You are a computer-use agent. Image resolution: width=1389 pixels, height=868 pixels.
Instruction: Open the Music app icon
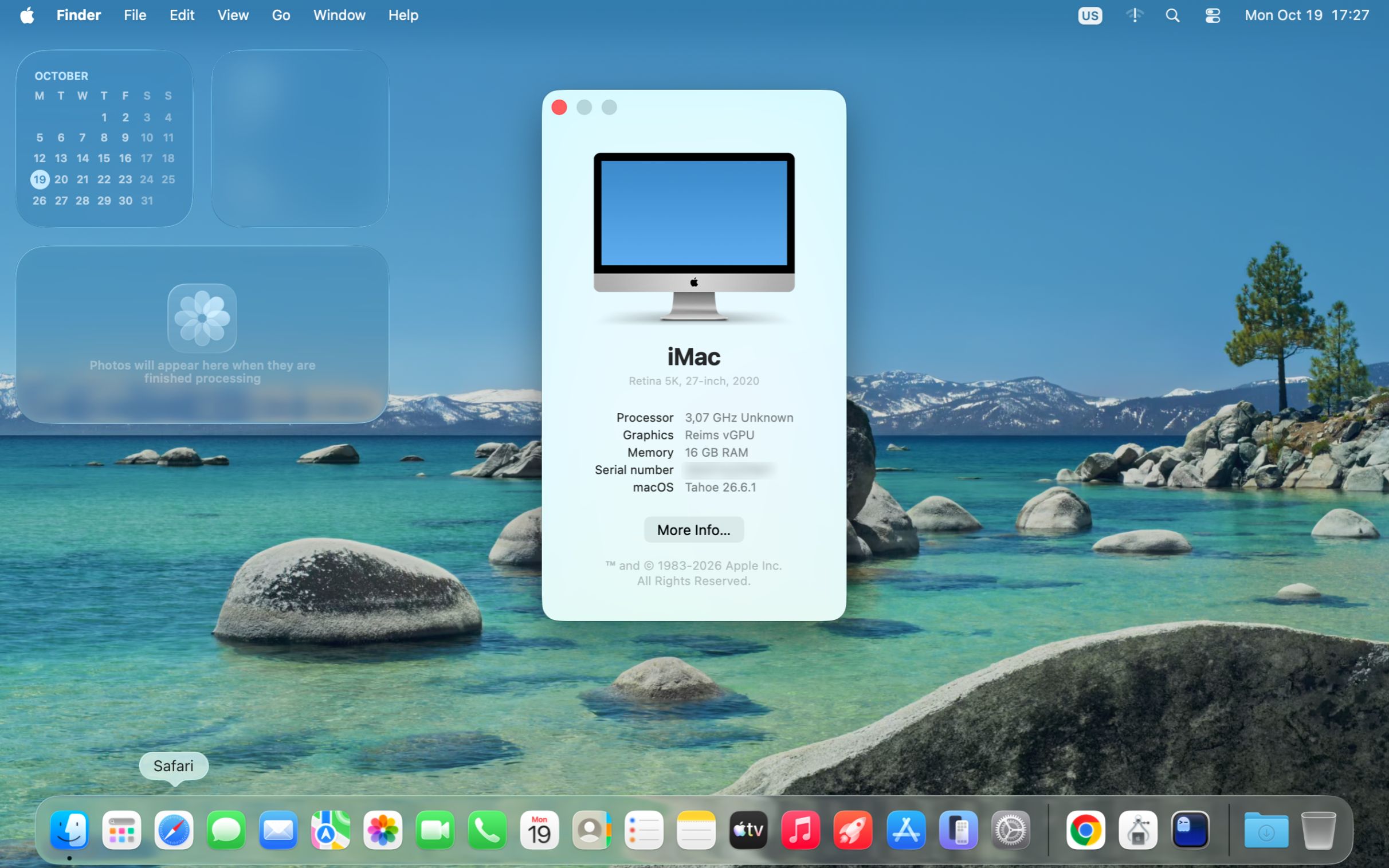(801, 830)
